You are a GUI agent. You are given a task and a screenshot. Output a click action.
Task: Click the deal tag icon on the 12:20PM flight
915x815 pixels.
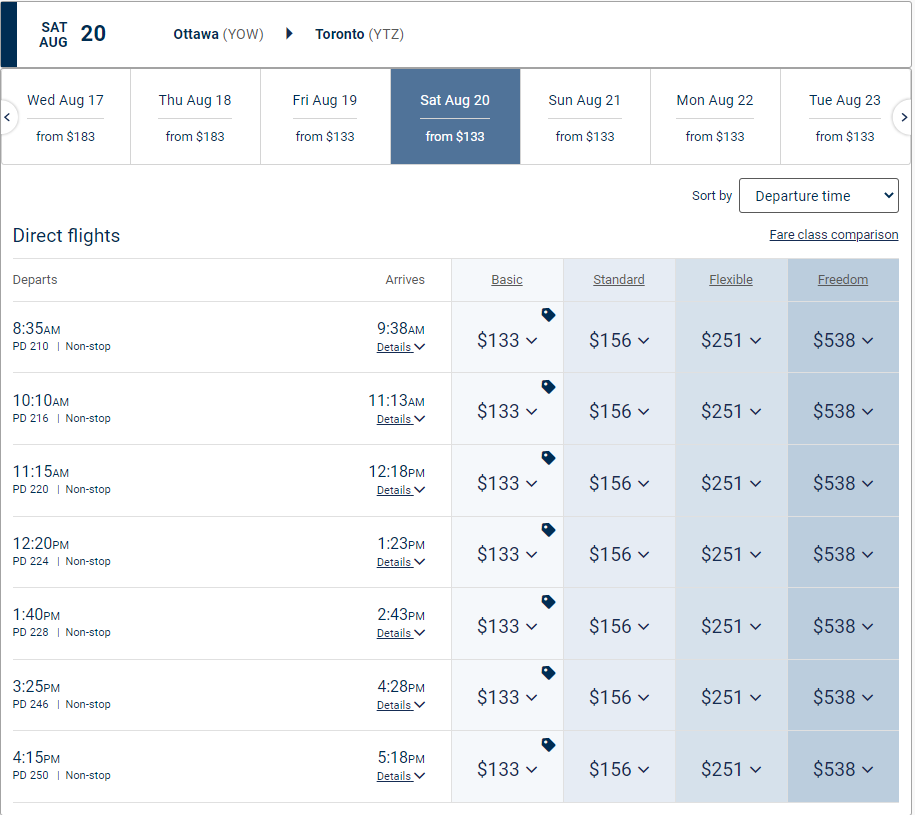click(548, 530)
